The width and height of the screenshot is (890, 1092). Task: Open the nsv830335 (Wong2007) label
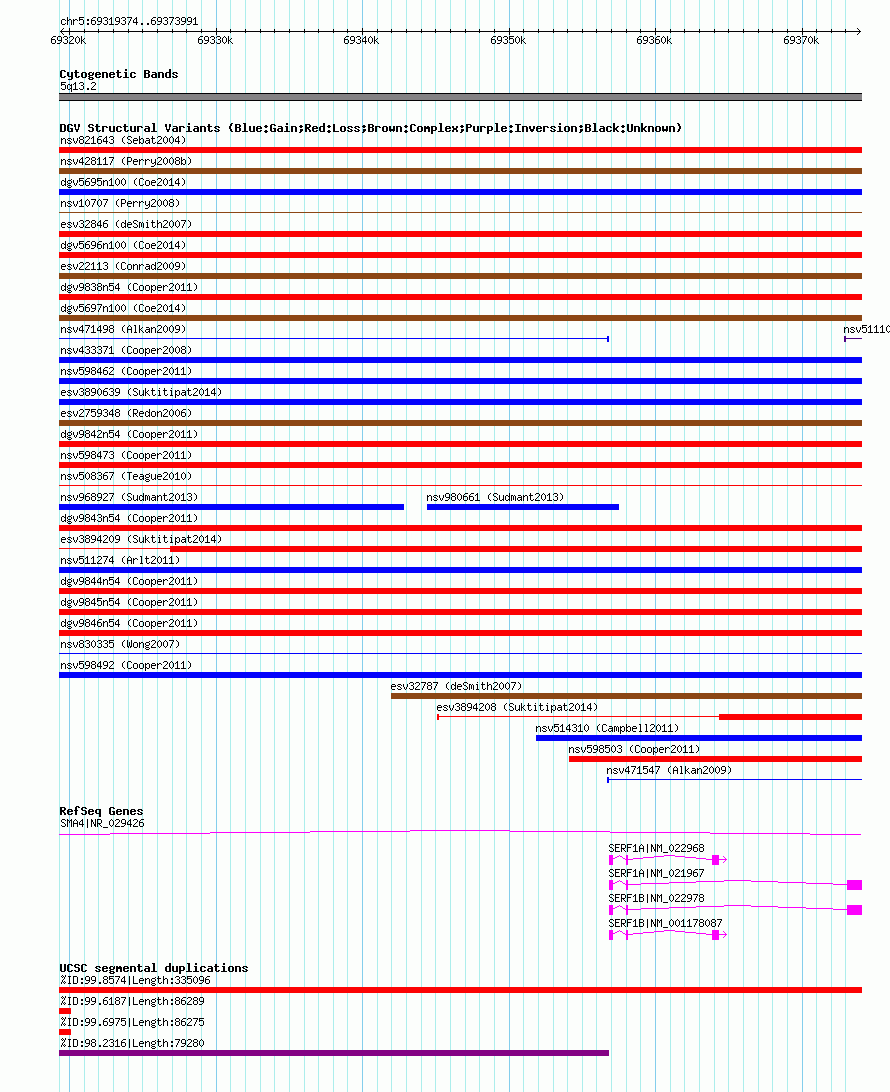pyautogui.click(x=120, y=644)
